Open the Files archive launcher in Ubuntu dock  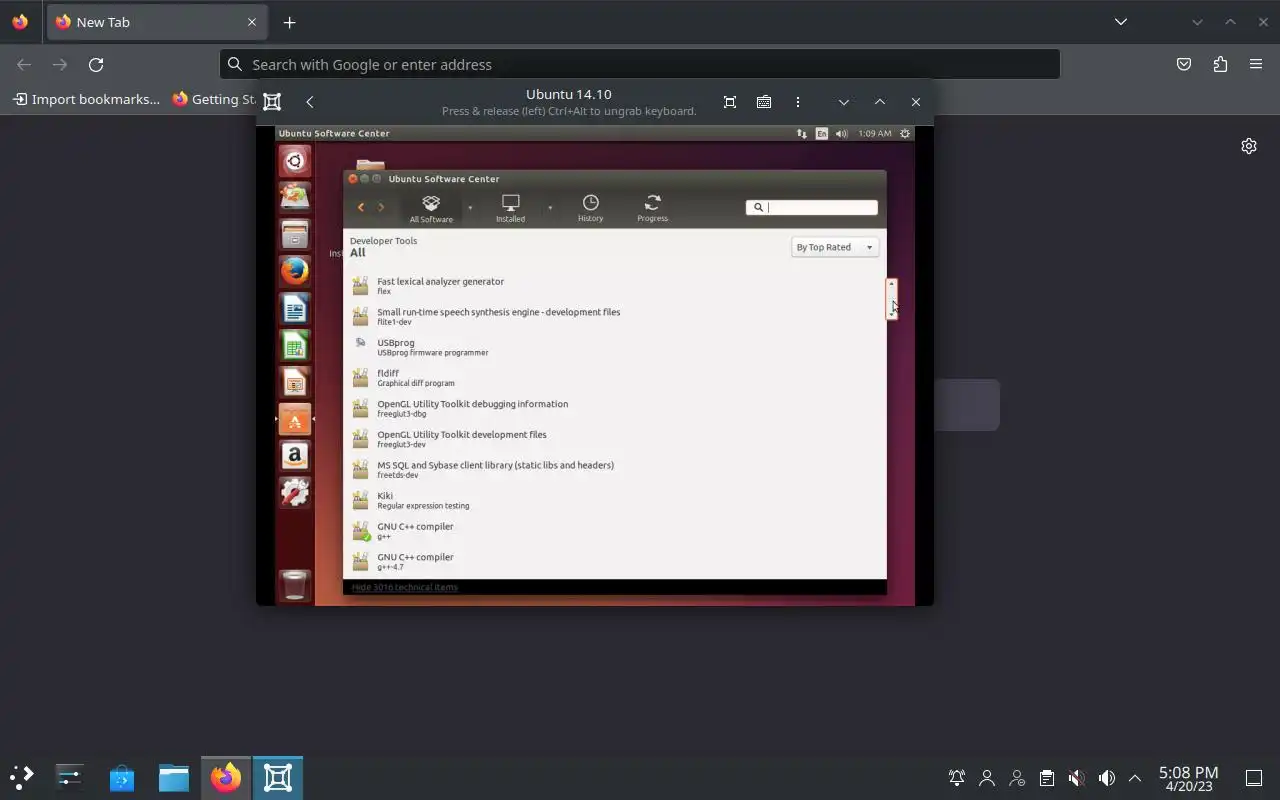(x=294, y=235)
